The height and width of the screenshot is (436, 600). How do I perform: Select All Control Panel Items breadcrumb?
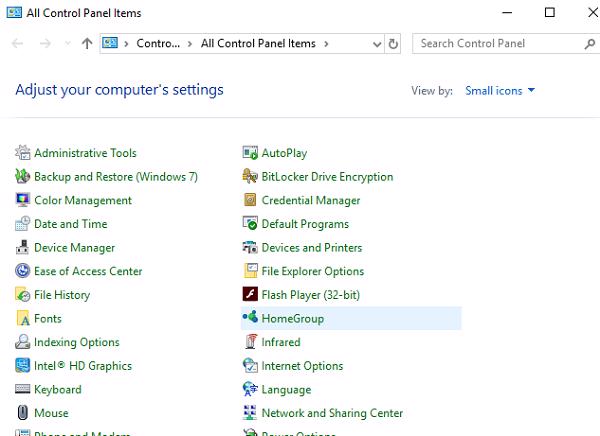pyautogui.click(x=257, y=44)
